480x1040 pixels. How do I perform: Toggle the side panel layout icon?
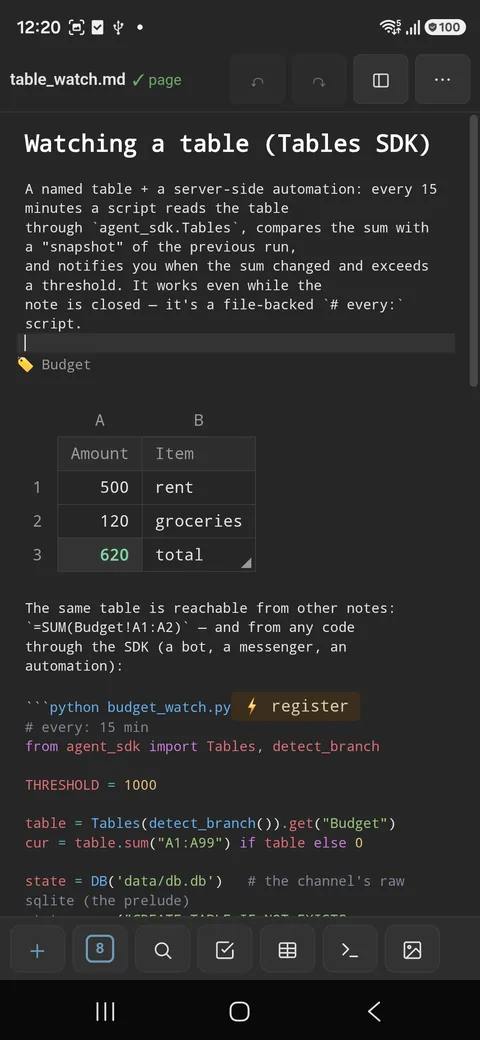(381, 80)
